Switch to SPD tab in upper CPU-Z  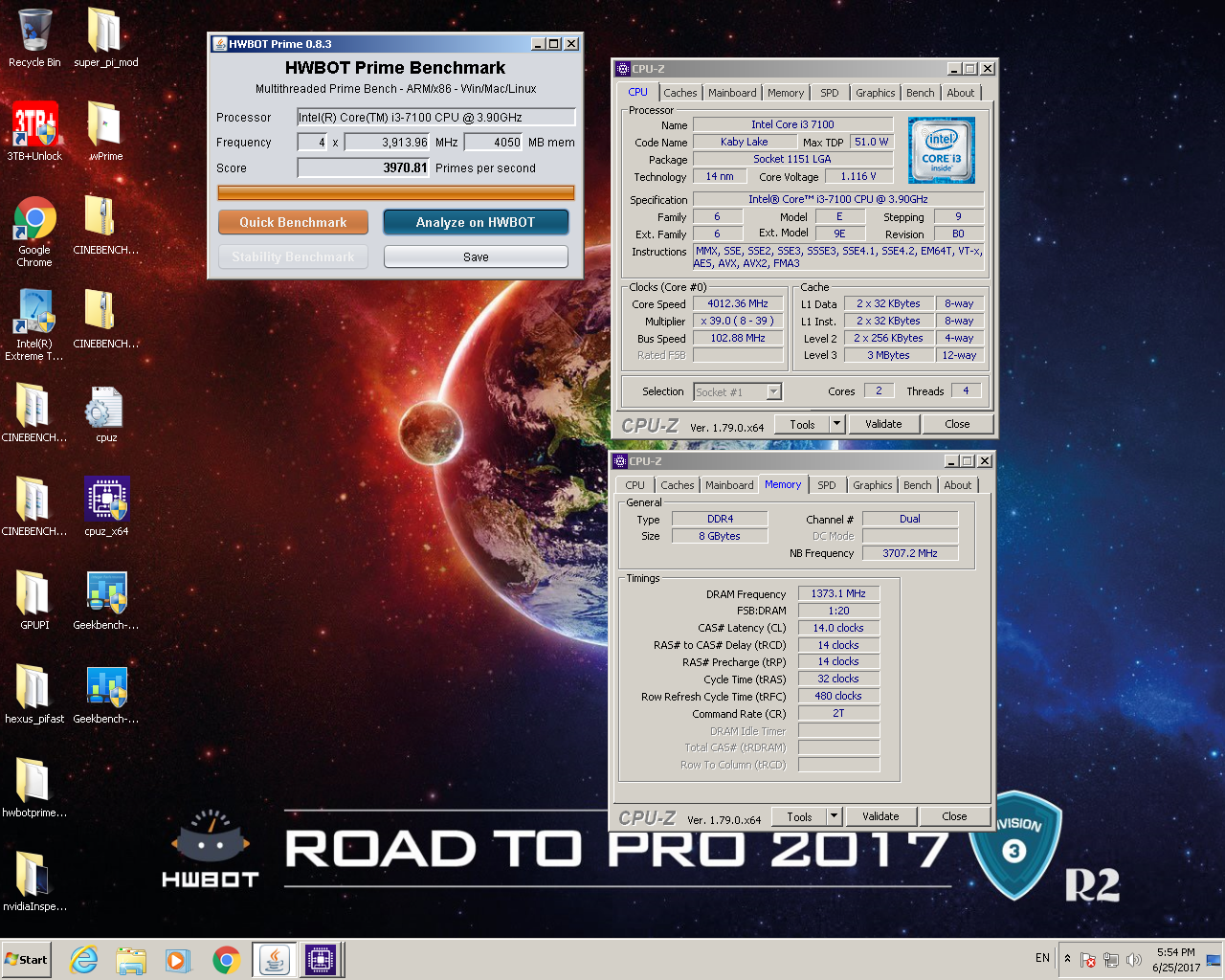coord(830,93)
